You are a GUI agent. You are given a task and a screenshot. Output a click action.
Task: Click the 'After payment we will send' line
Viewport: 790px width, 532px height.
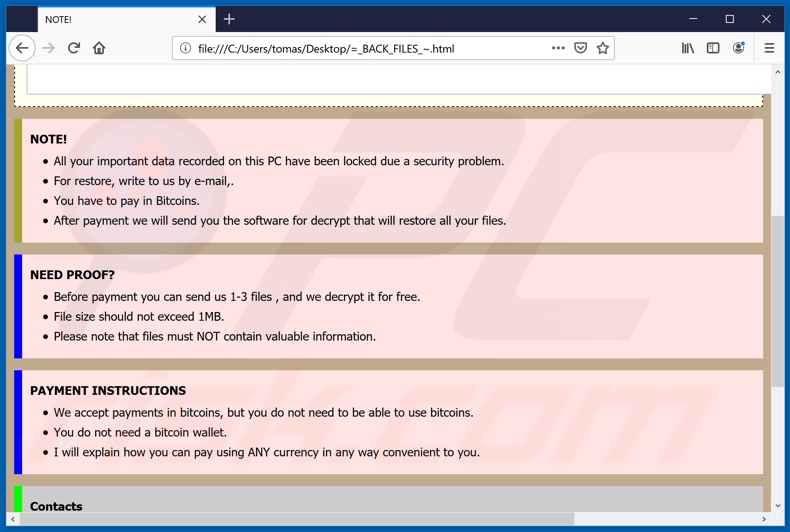(x=280, y=221)
